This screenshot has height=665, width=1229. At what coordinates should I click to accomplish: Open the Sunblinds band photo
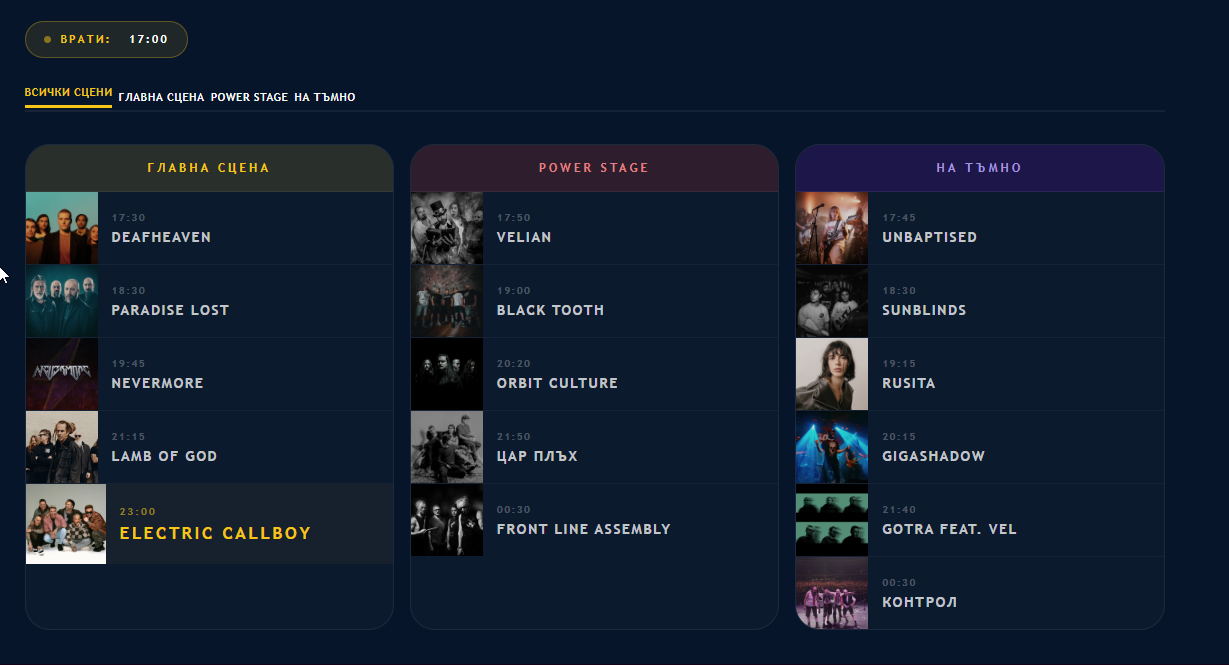tap(832, 301)
